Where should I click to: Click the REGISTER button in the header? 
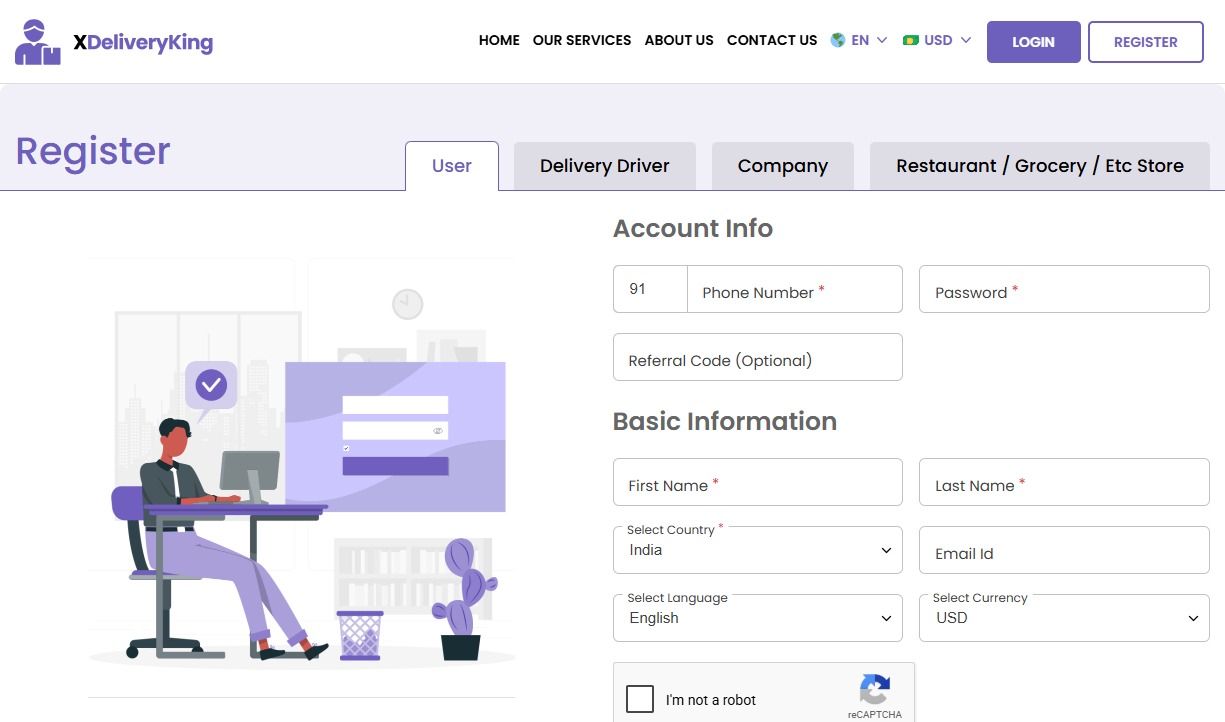(1146, 42)
